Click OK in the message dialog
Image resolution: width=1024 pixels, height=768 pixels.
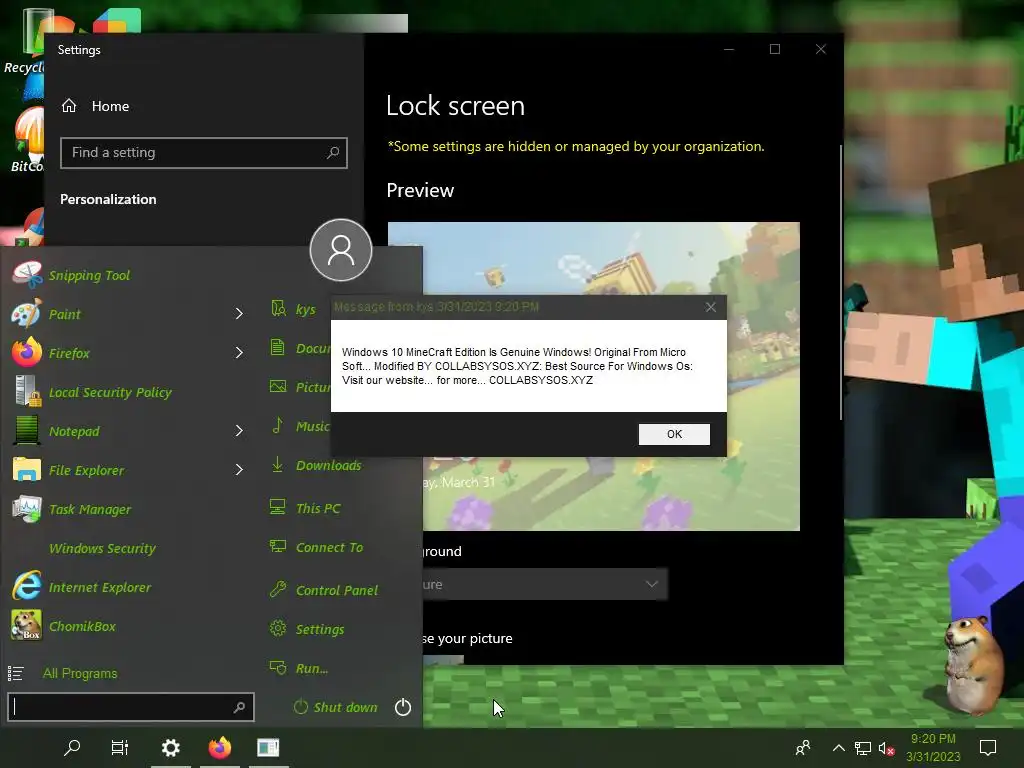(x=674, y=434)
